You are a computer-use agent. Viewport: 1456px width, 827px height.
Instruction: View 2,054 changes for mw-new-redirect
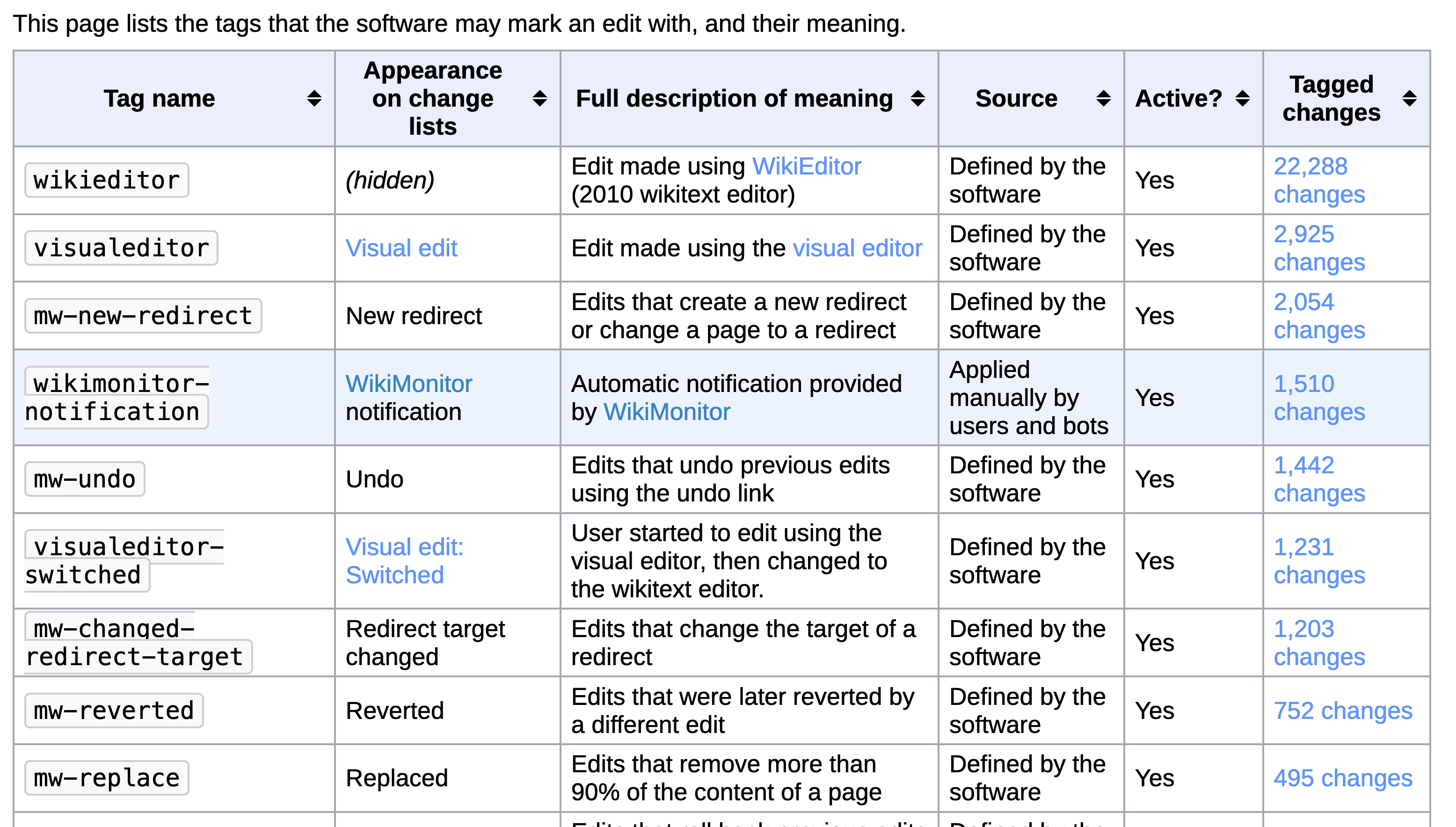coord(1318,316)
